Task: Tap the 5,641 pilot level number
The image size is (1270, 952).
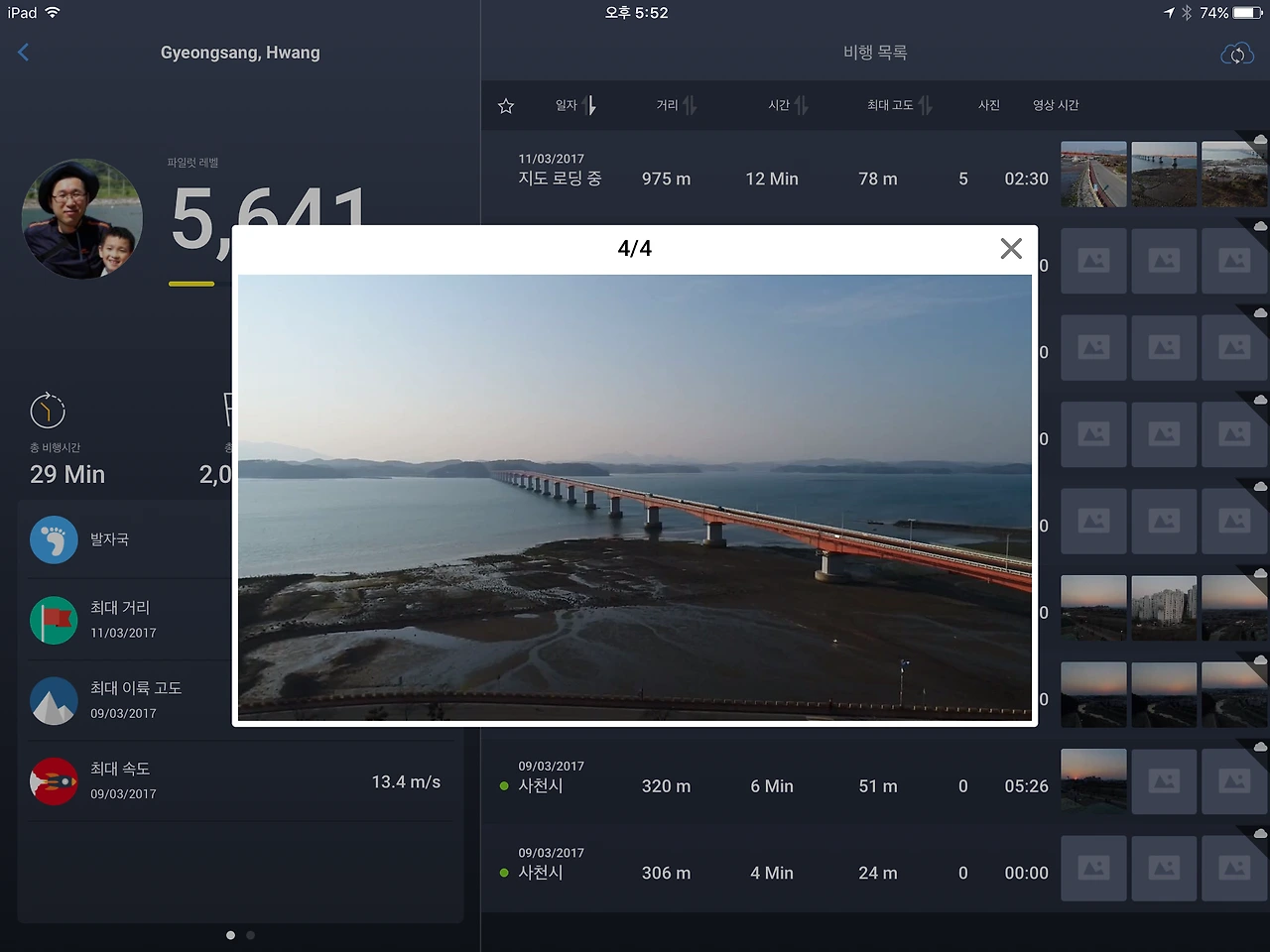Action: tap(269, 218)
